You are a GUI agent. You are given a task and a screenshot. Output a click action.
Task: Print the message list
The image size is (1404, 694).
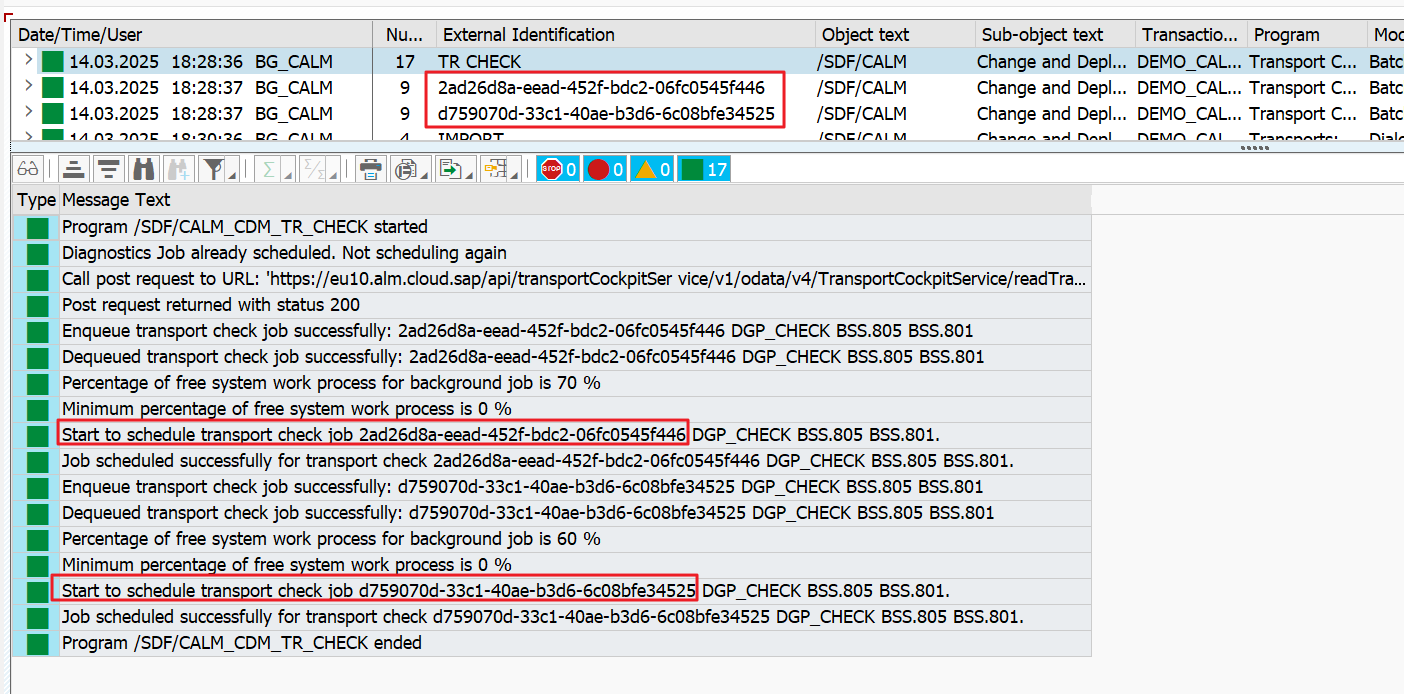(x=371, y=169)
